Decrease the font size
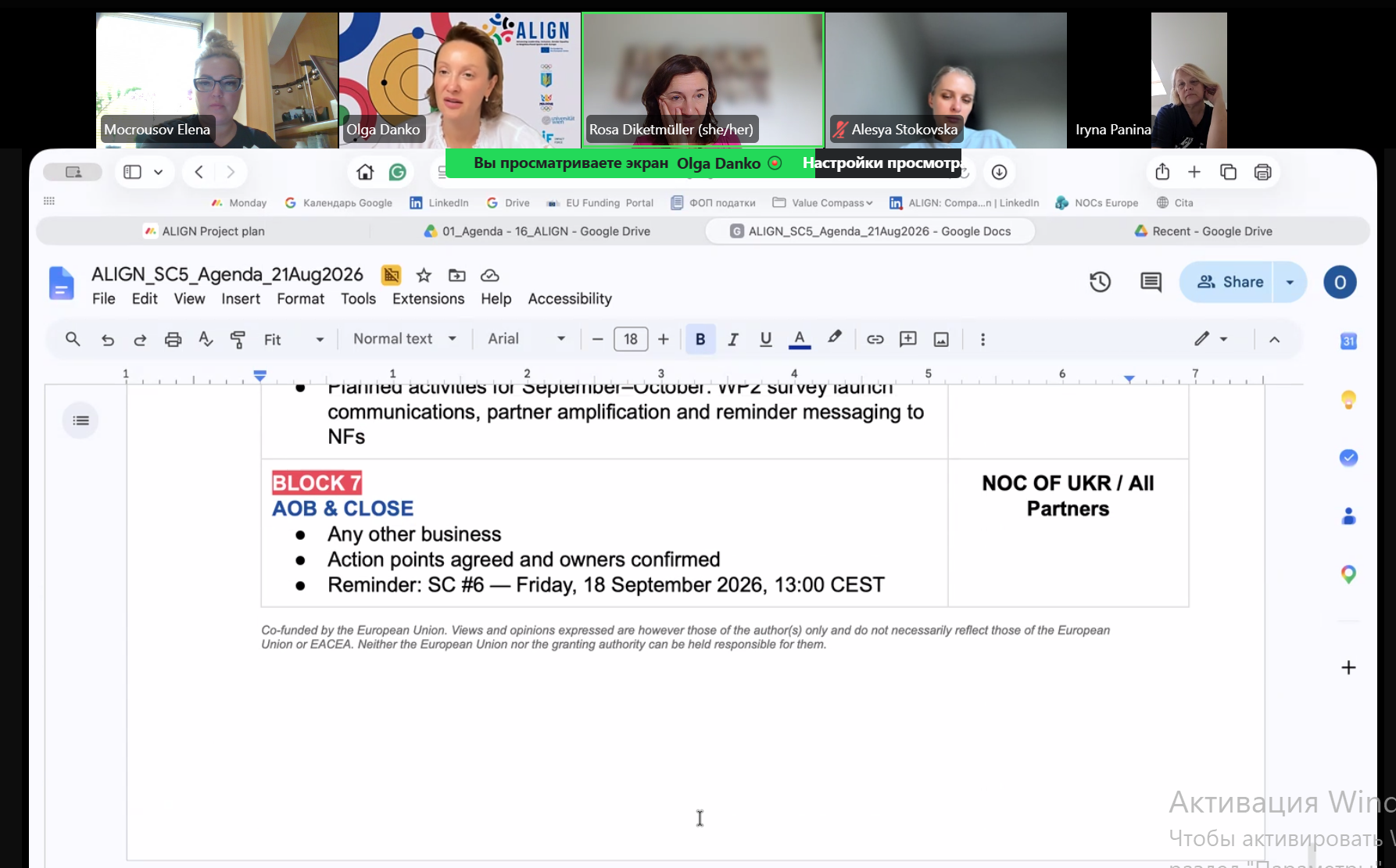 (598, 339)
